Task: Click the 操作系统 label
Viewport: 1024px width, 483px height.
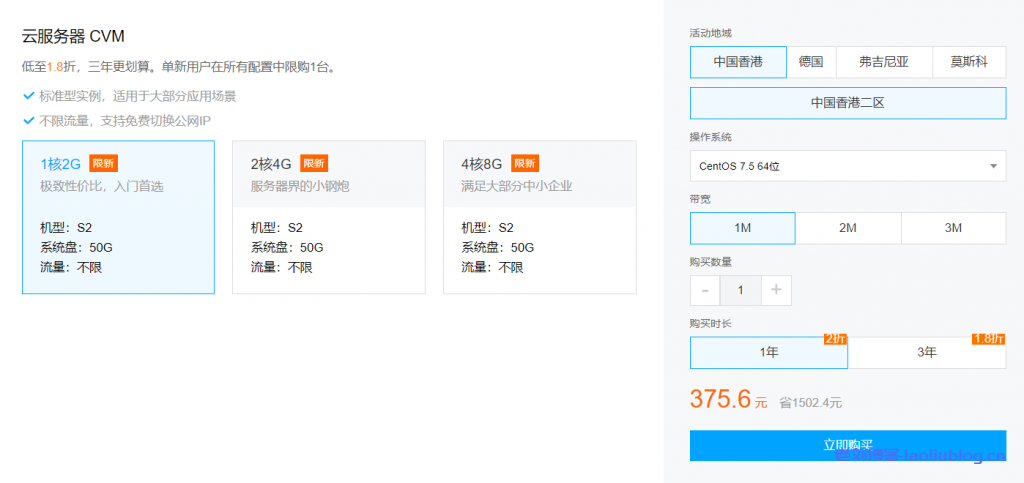Action: pos(711,137)
